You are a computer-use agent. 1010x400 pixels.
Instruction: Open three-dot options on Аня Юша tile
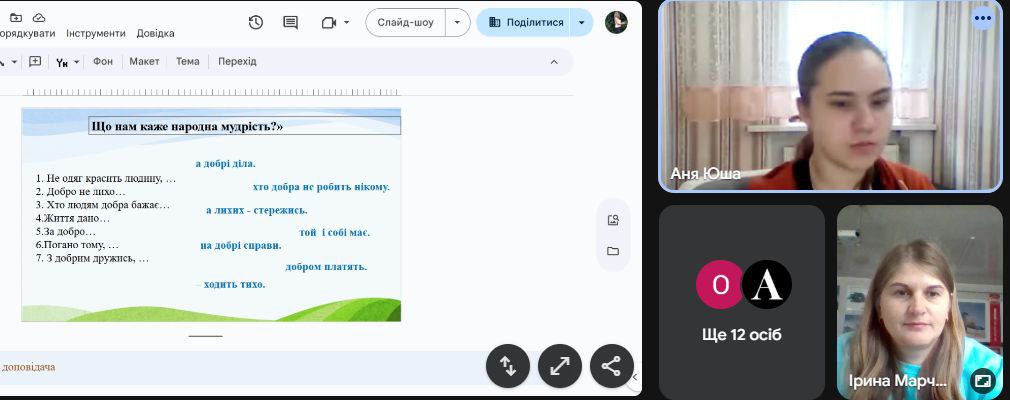click(x=983, y=18)
